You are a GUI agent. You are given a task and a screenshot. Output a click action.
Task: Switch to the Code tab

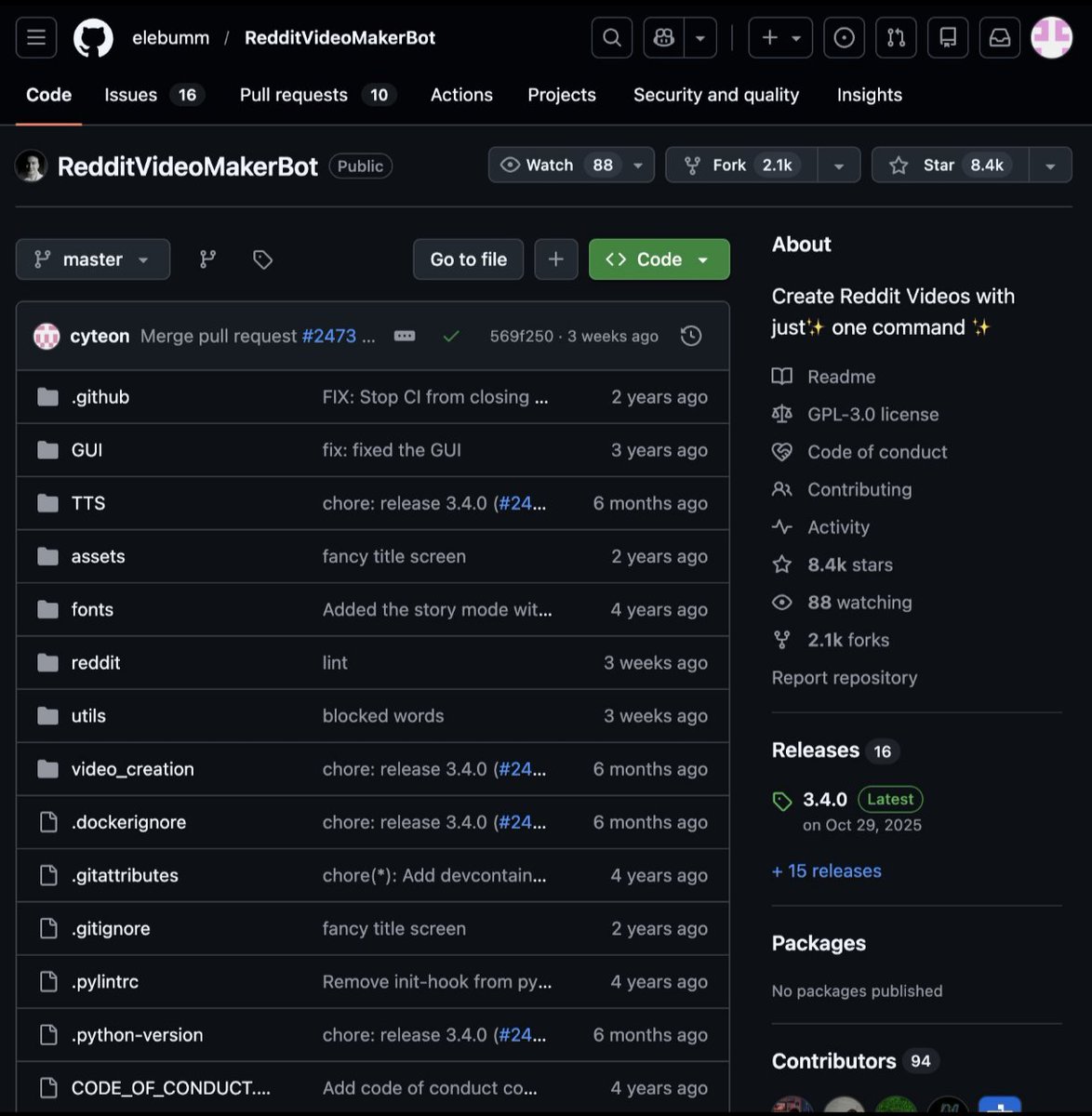point(48,95)
